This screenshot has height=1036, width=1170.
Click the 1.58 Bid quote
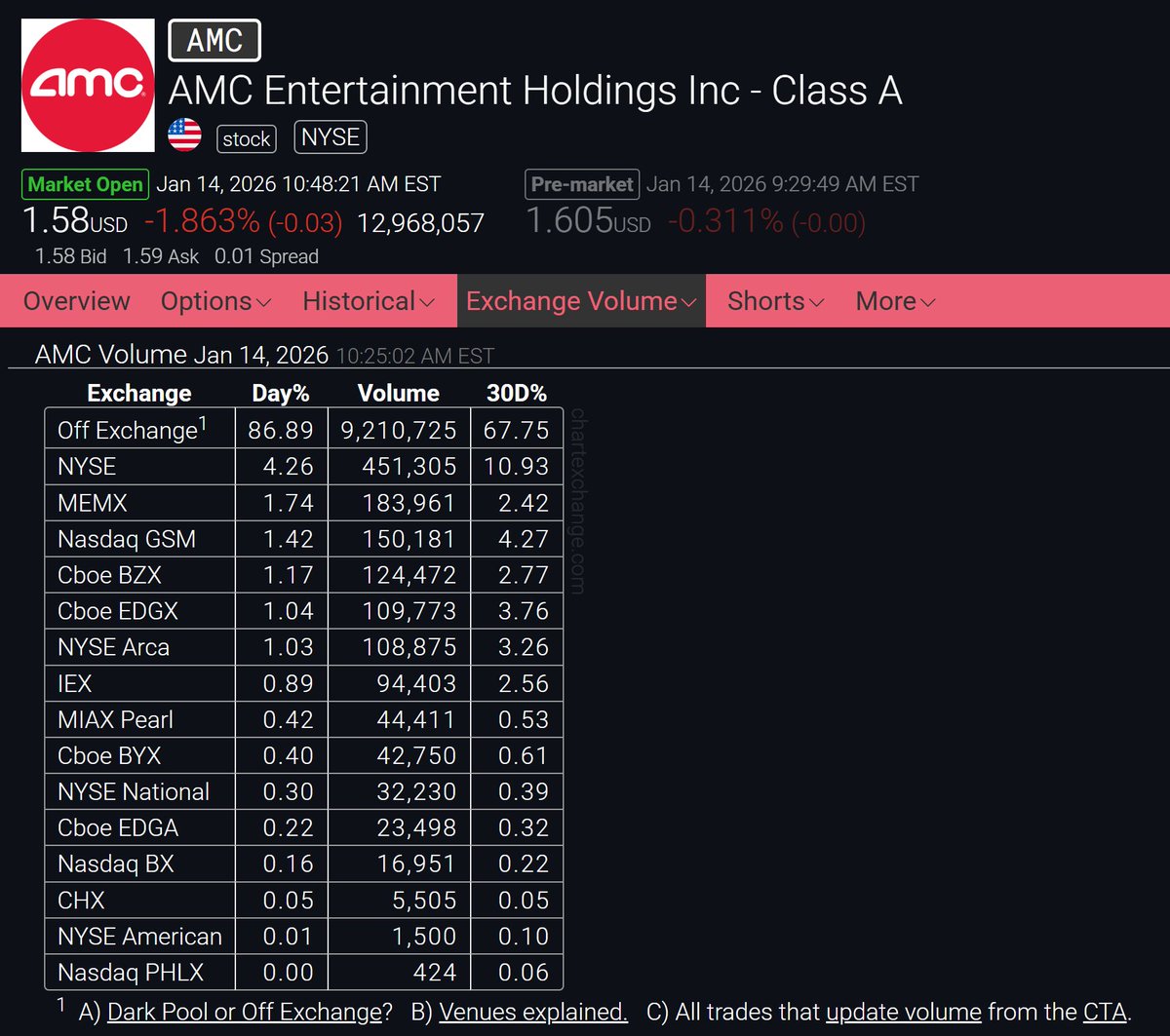(x=71, y=256)
